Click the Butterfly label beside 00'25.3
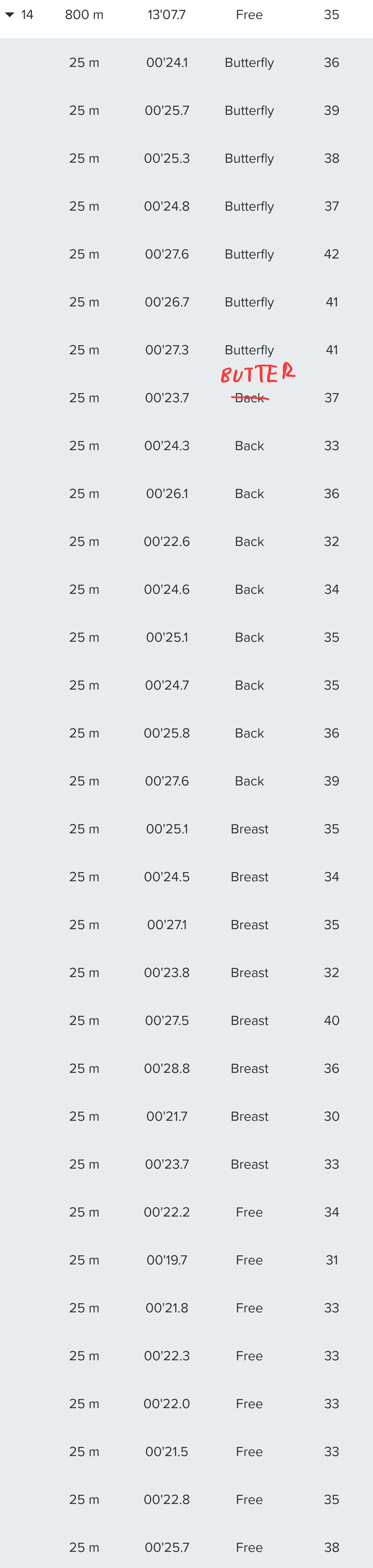This screenshot has height=1568, width=373. 249,158
